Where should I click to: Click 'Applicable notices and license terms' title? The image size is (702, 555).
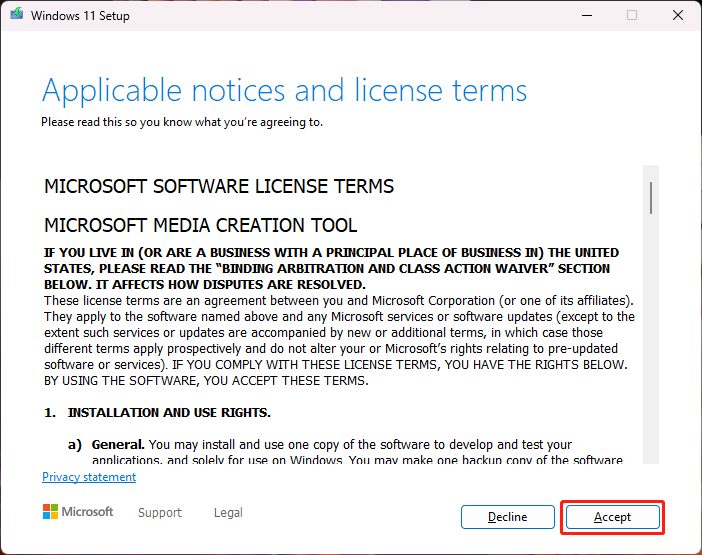click(x=284, y=90)
